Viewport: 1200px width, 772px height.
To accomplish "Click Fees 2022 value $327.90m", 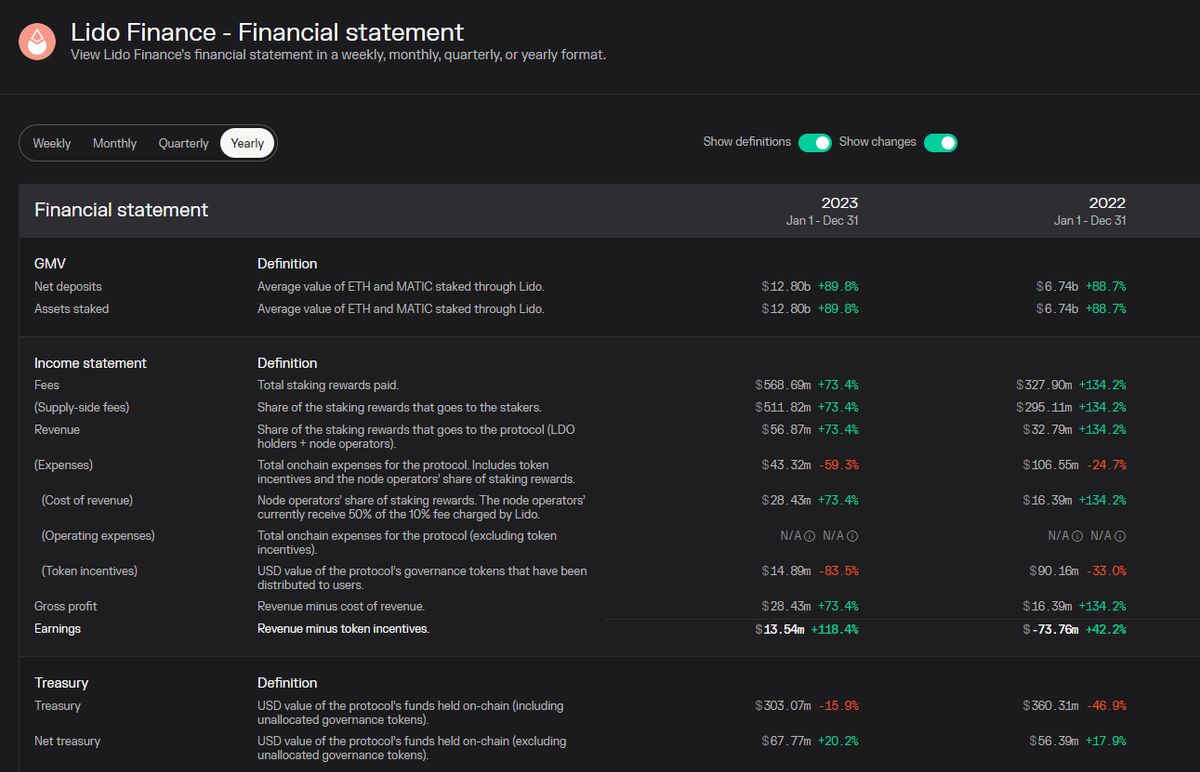I will pyautogui.click(x=1044, y=385).
